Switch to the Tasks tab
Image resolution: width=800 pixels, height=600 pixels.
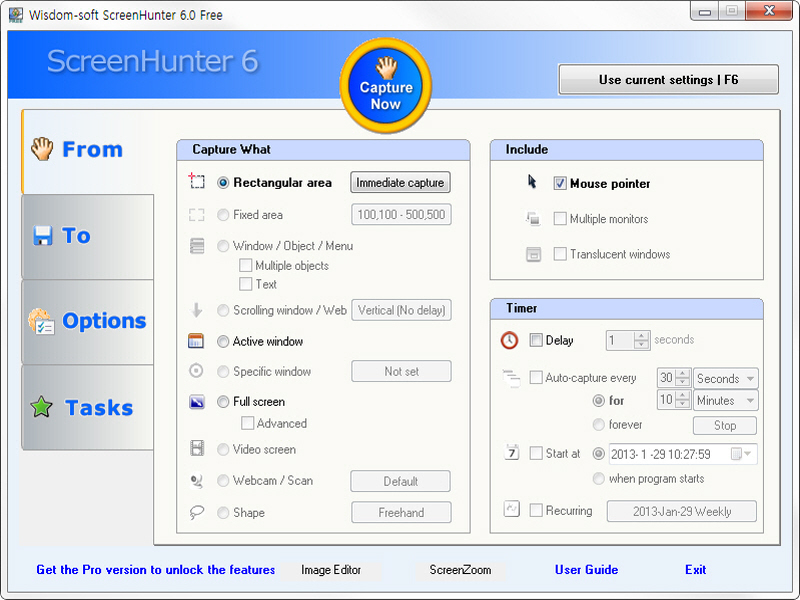(x=88, y=407)
